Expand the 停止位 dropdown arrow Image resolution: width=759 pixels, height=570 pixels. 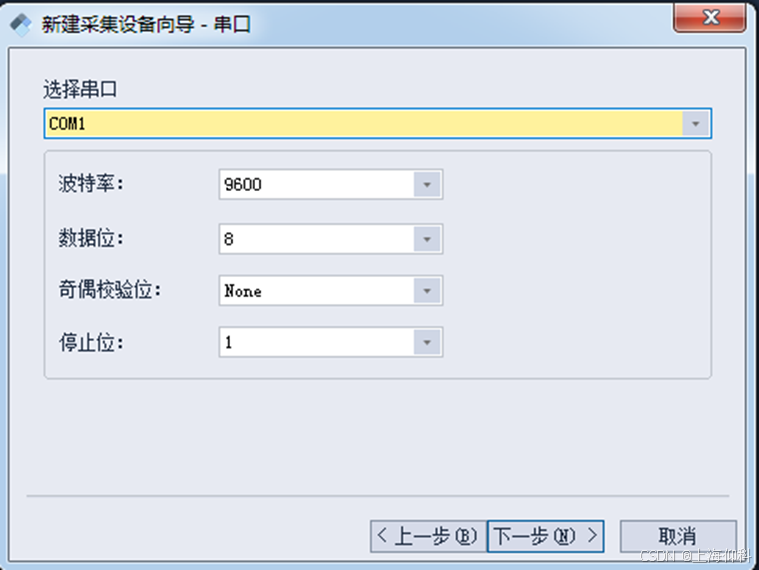[427, 342]
